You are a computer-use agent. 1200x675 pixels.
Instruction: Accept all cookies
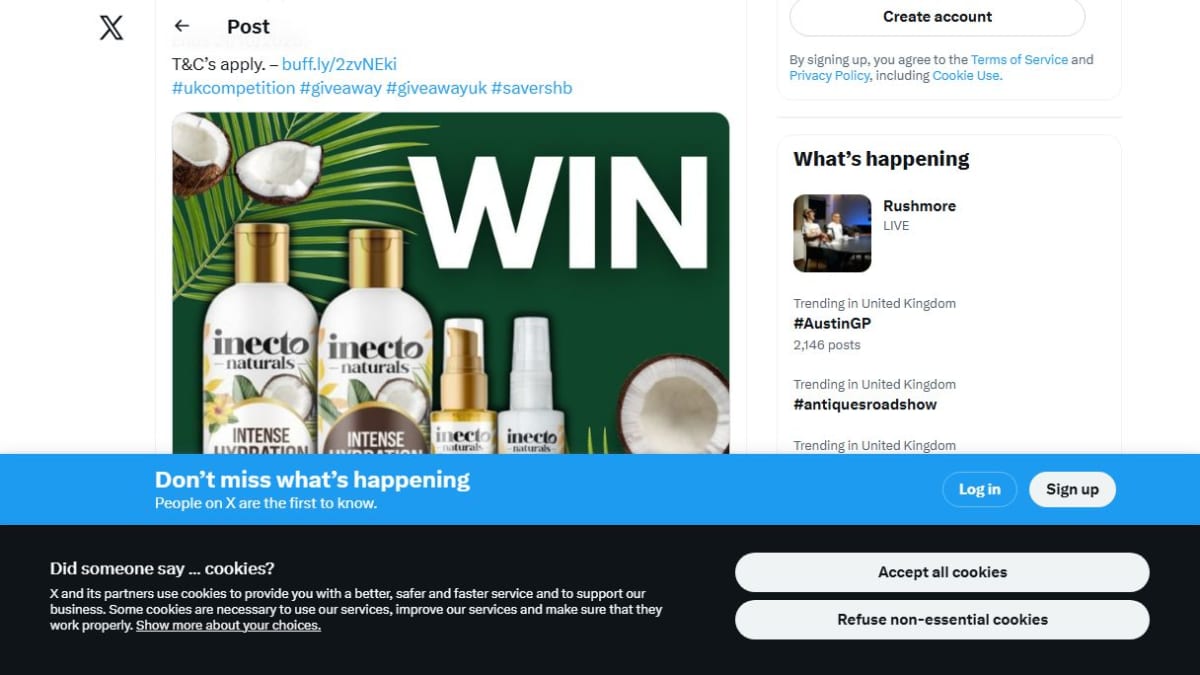click(942, 572)
